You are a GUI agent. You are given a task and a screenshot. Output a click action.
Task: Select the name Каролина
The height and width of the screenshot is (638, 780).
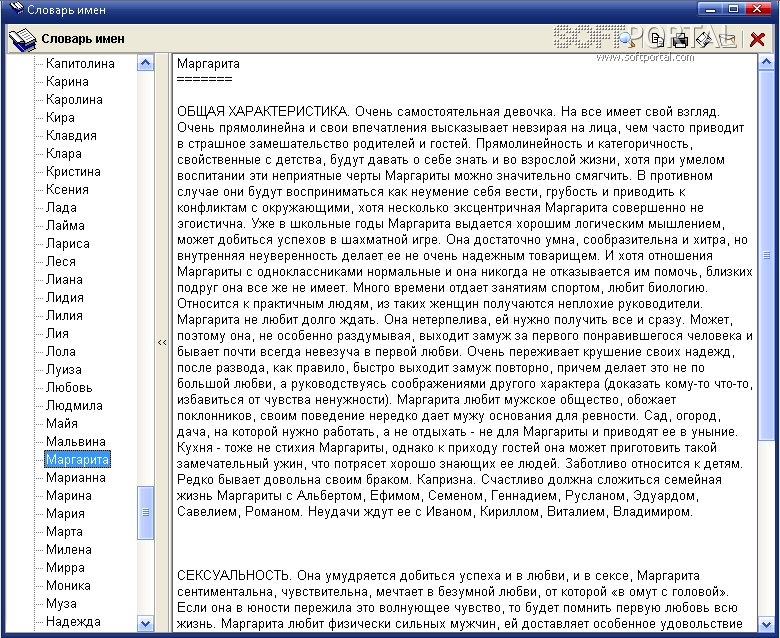pyautogui.click(x=74, y=99)
